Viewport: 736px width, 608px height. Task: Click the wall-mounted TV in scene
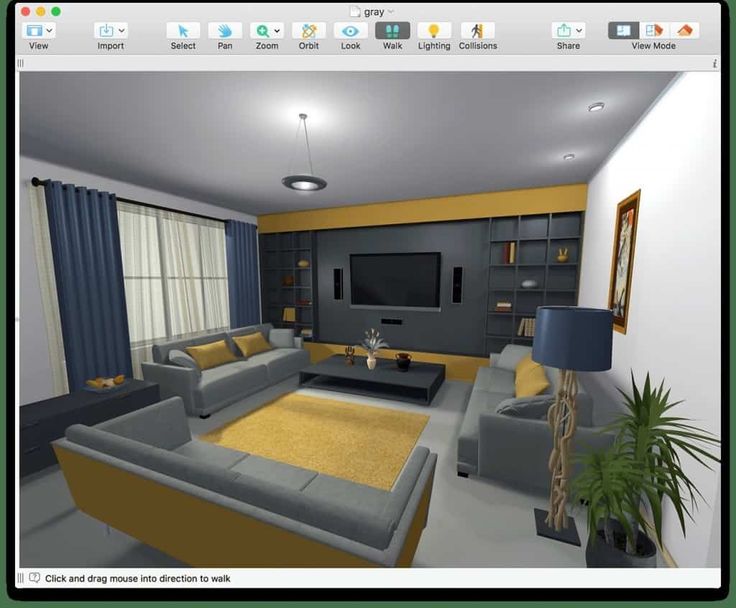click(x=394, y=280)
